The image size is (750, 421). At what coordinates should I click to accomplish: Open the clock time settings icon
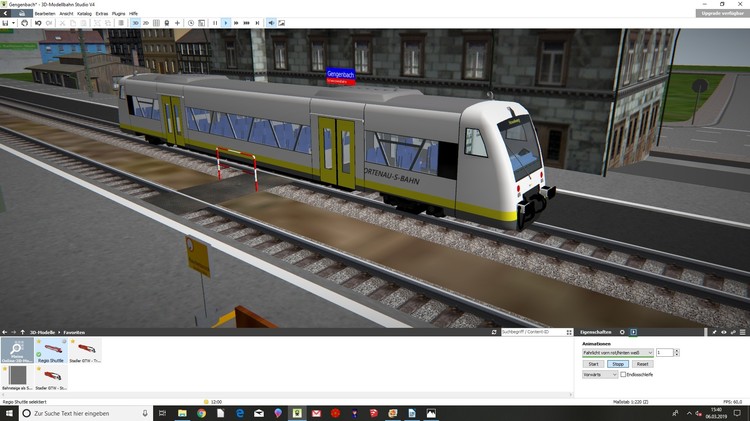click(191, 23)
